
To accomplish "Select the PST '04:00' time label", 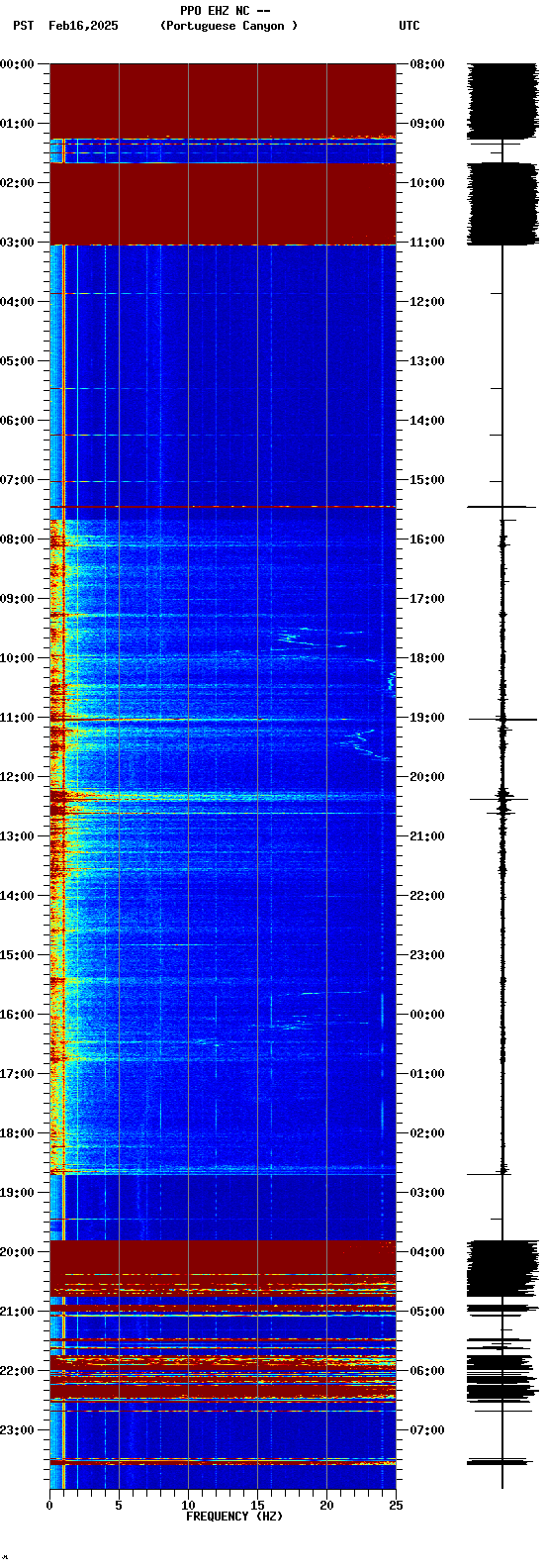I will pos(18,302).
